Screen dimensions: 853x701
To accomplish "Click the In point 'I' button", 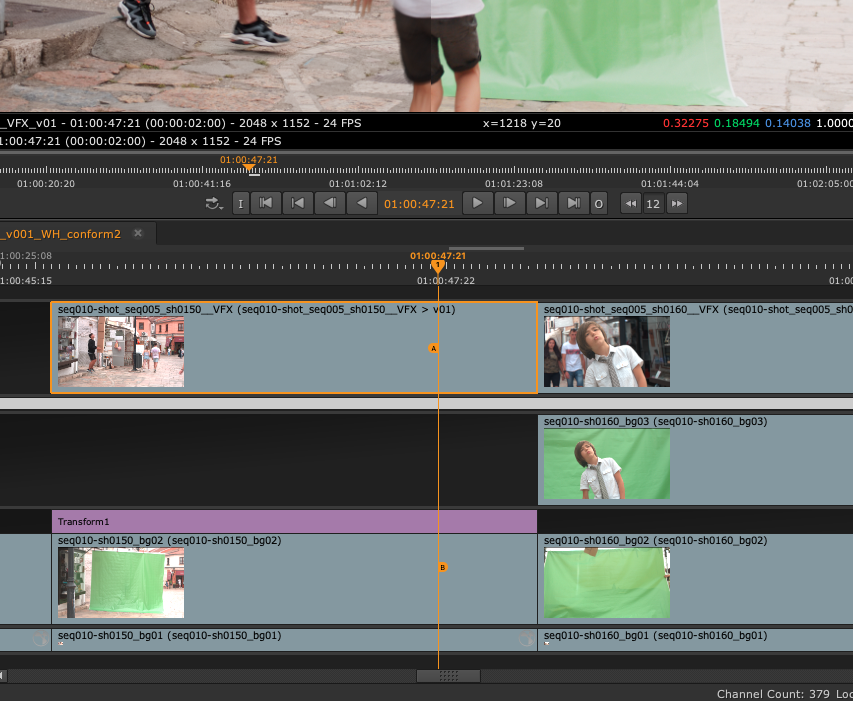I will (x=241, y=203).
